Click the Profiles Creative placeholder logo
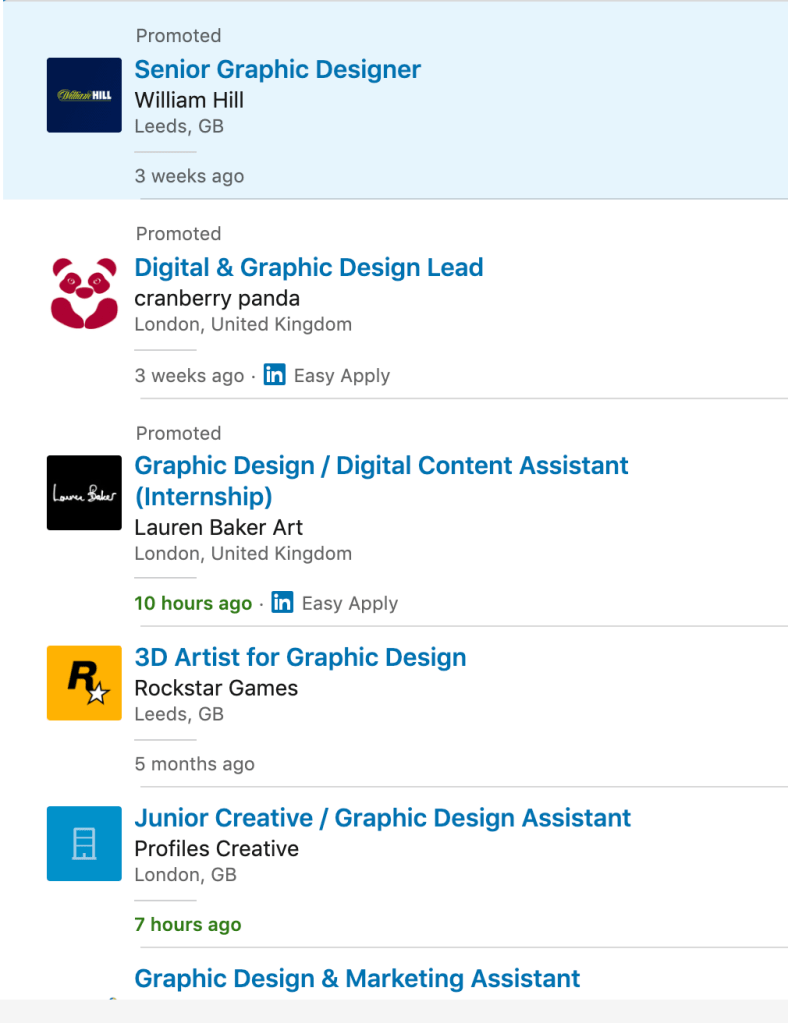 coord(84,844)
